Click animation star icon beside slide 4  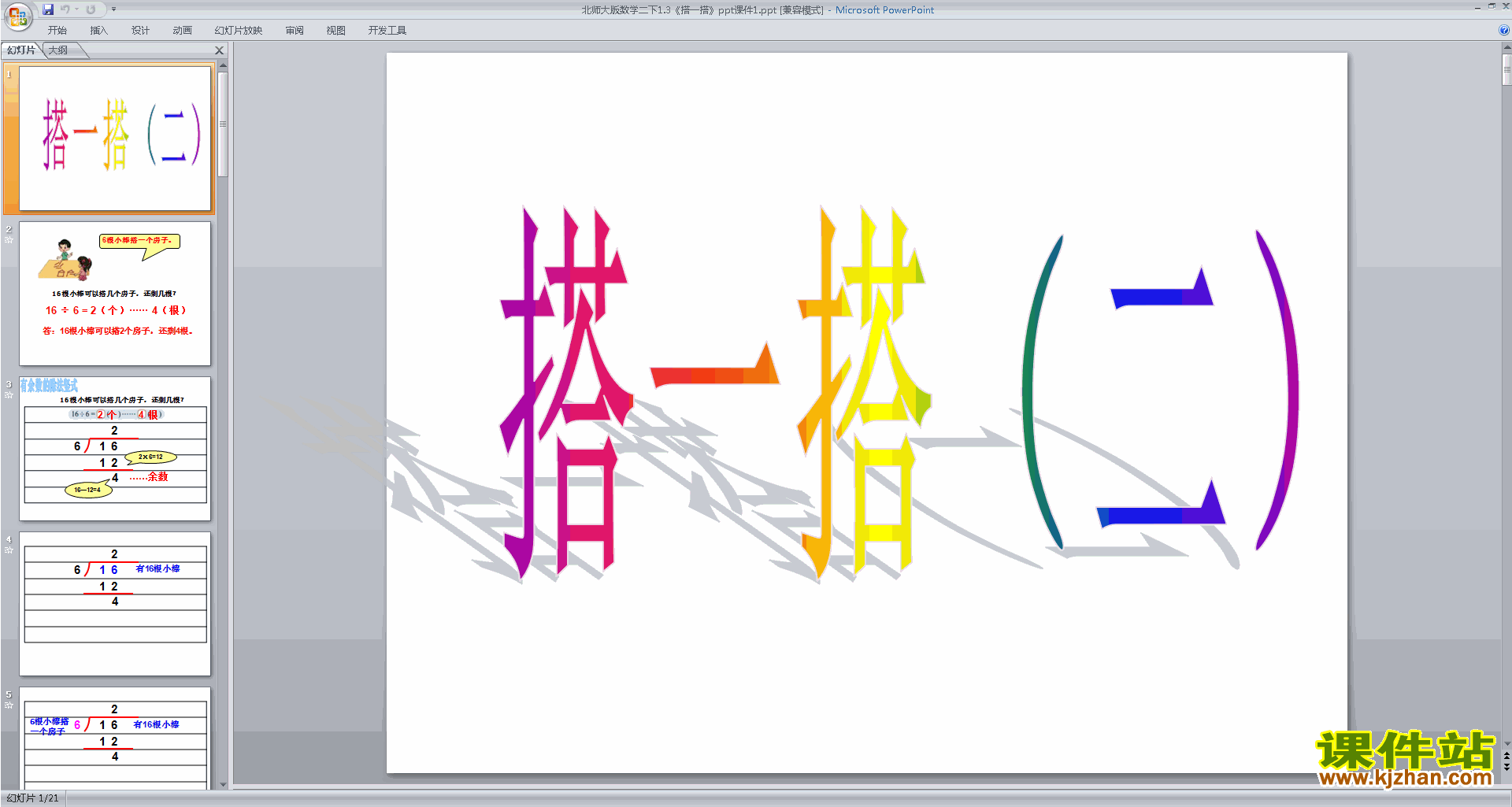[x=9, y=550]
